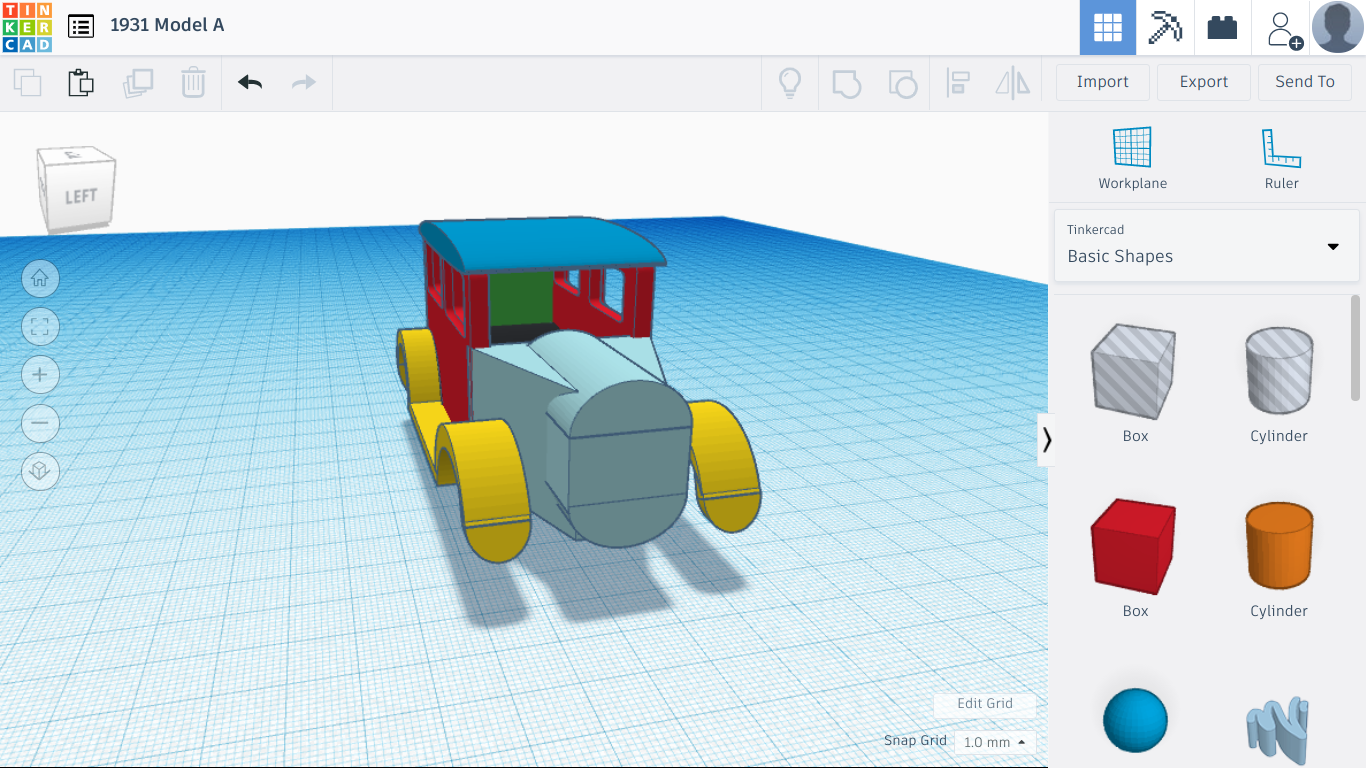Click the Zoom out minus button
The image size is (1366, 768).
pos(40,422)
